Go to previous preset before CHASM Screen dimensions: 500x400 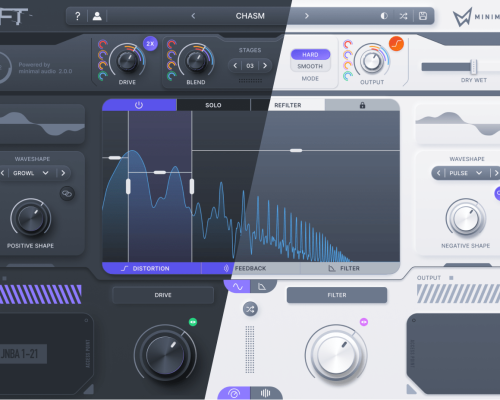coord(193,16)
